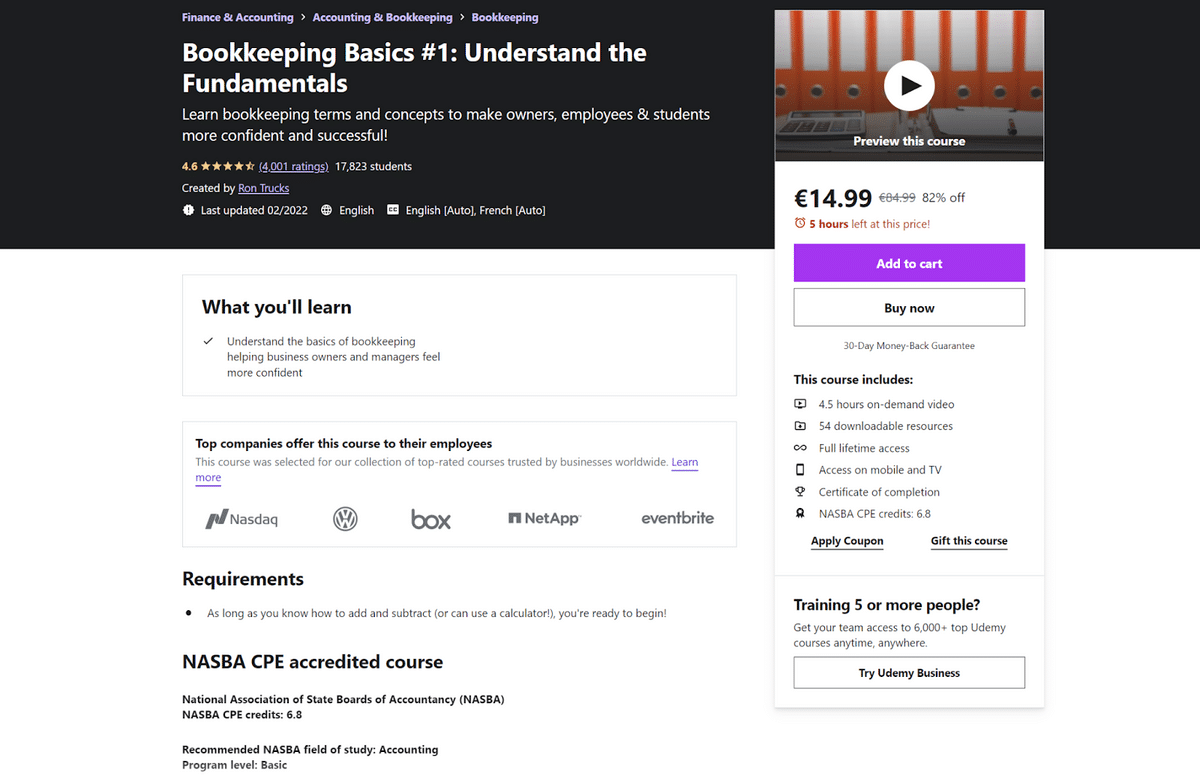Image resolution: width=1200 pixels, height=779 pixels.
Task: Click Try Udemy Business button
Action: click(x=909, y=673)
